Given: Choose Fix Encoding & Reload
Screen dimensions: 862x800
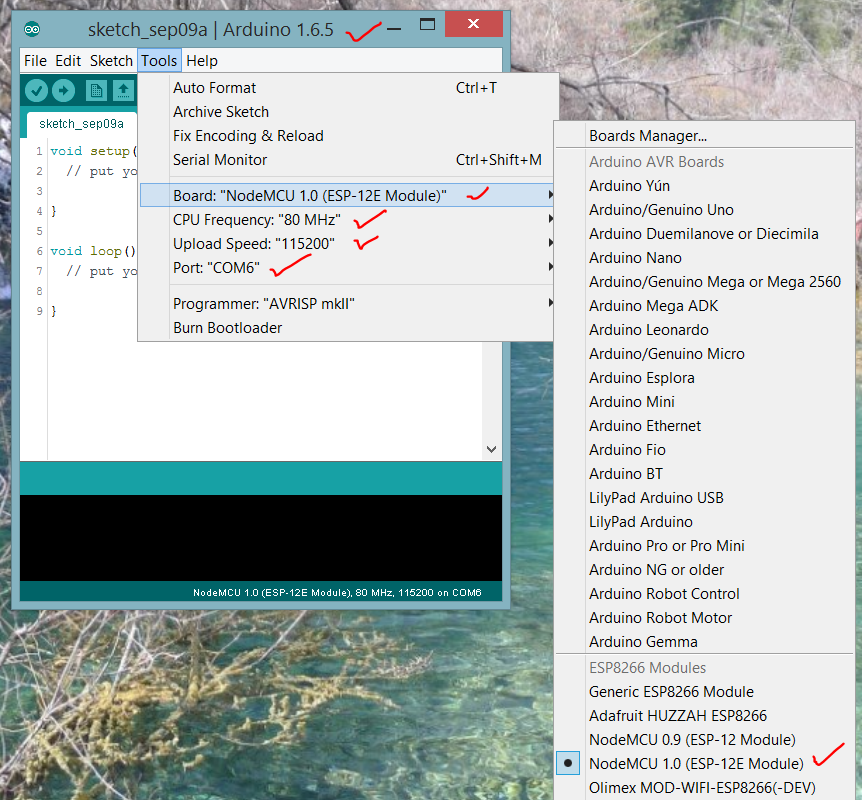Looking at the screenshot, I should click(x=346, y=136).
